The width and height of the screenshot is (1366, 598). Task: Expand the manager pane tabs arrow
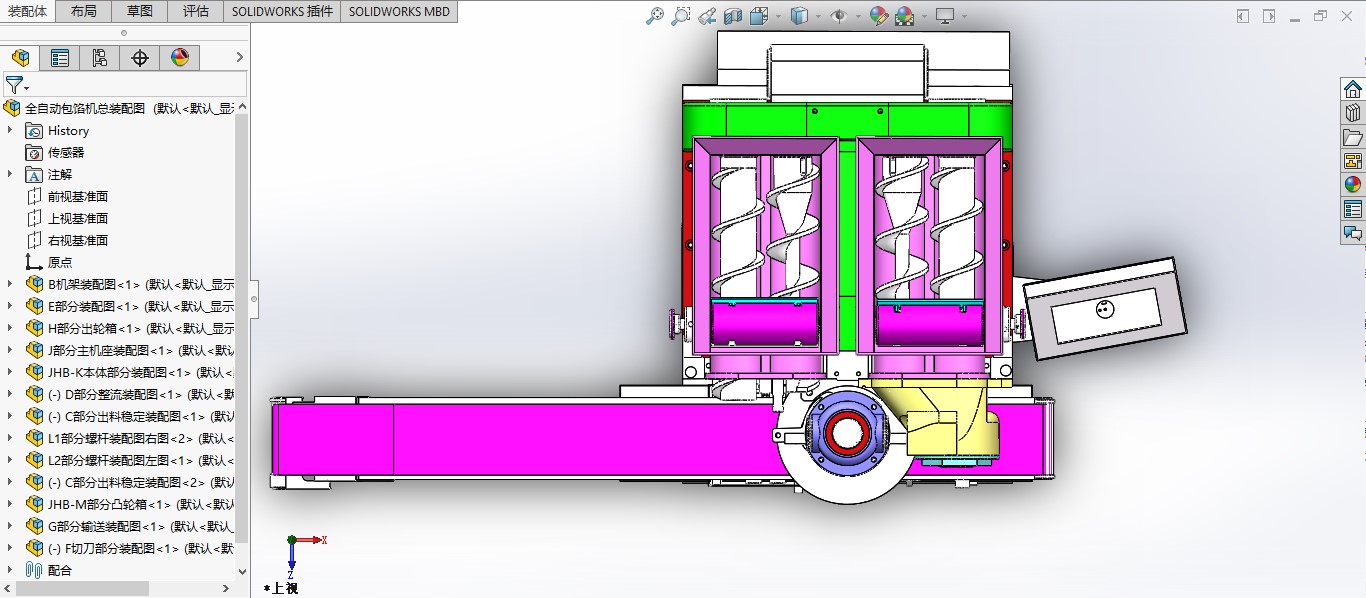pyautogui.click(x=239, y=58)
